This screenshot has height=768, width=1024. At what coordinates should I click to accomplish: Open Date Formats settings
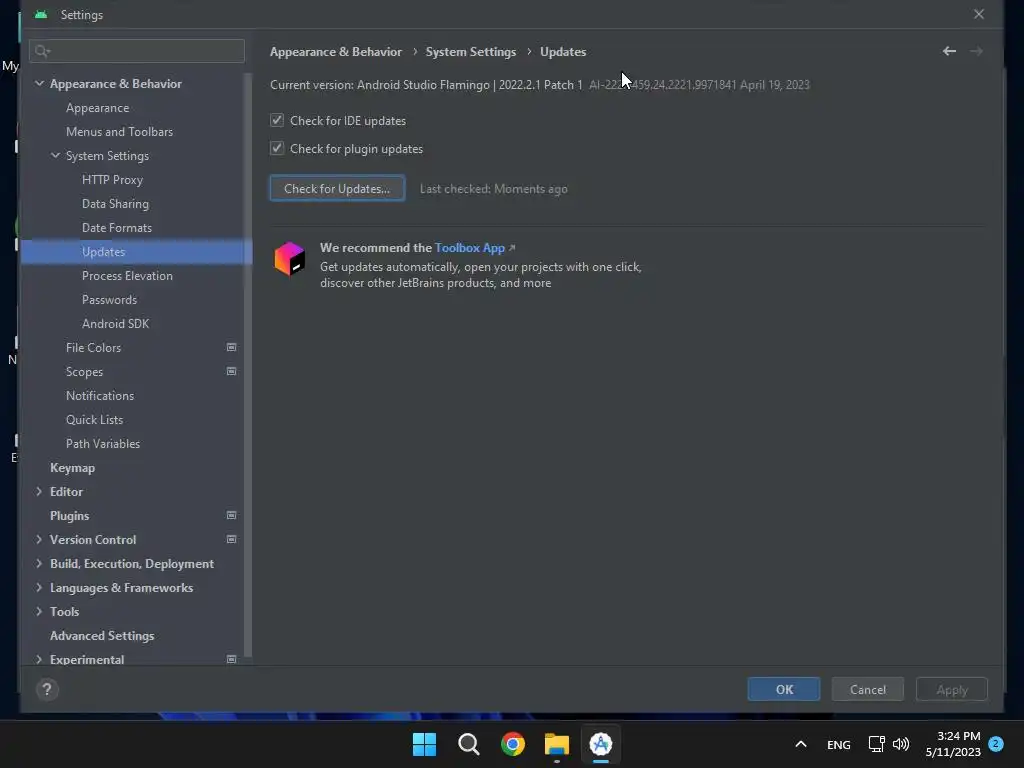(117, 228)
